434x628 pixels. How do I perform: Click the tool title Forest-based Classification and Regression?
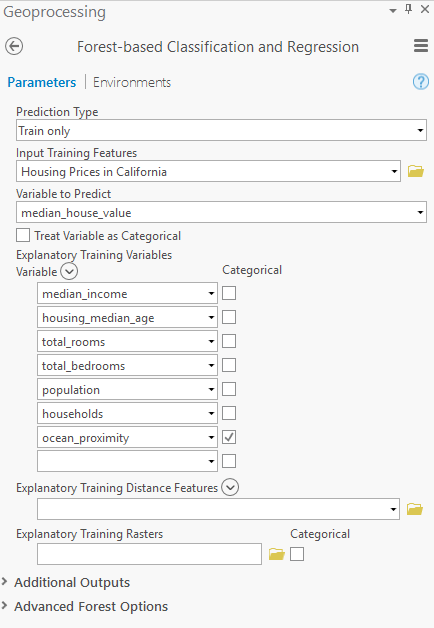tap(218, 47)
